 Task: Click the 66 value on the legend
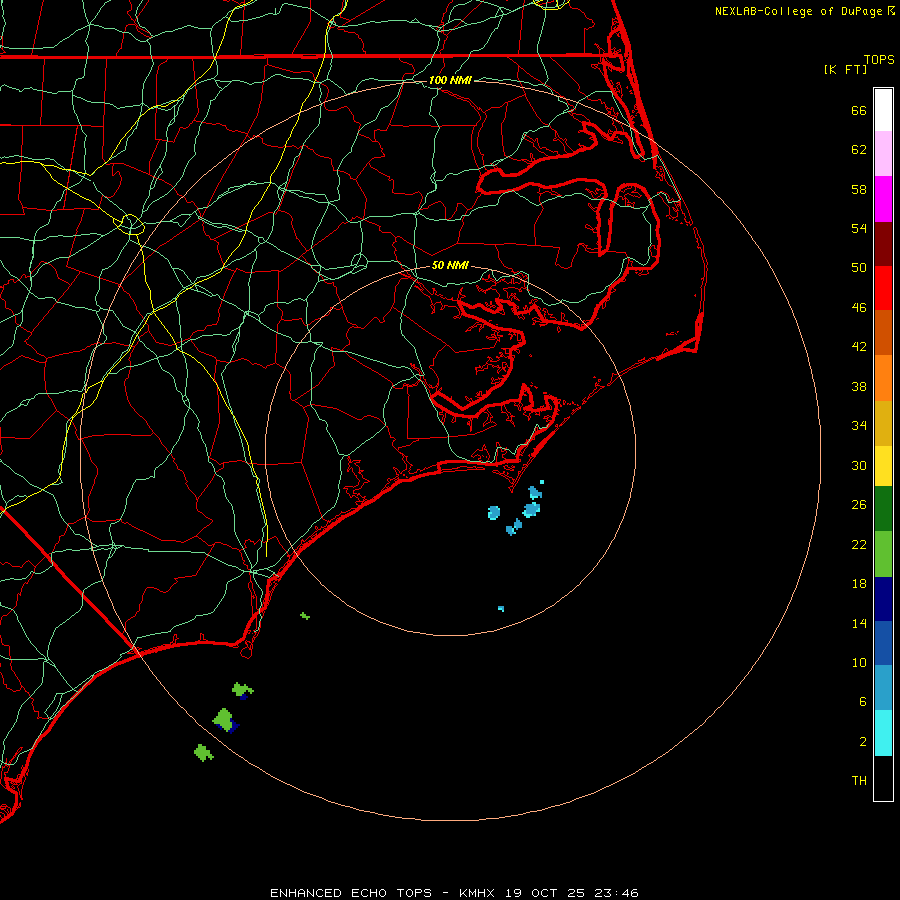[x=859, y=111]
